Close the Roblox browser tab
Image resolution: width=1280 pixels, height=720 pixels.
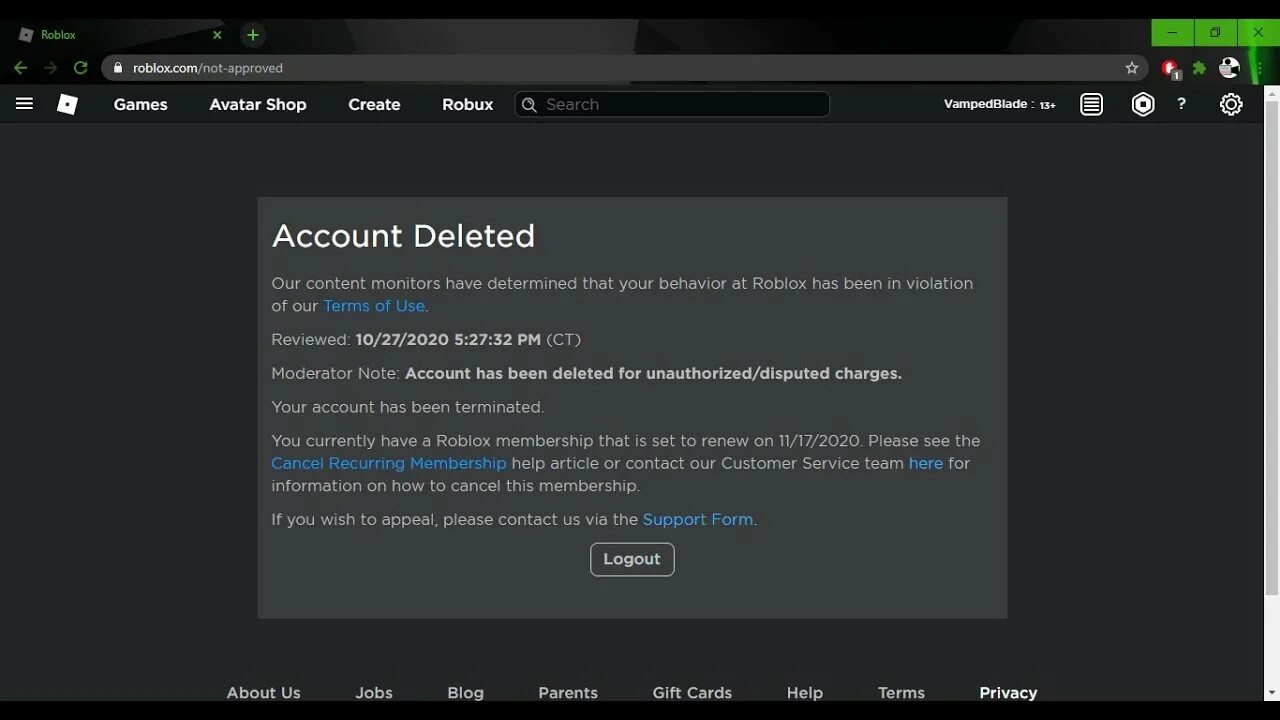pos(217,35)
